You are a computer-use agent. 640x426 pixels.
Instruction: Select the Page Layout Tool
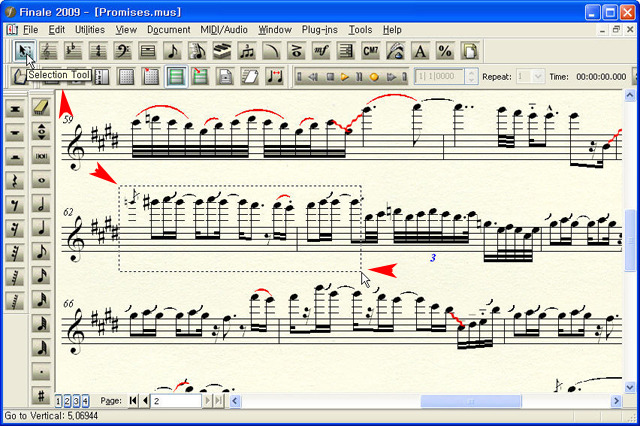470,51
